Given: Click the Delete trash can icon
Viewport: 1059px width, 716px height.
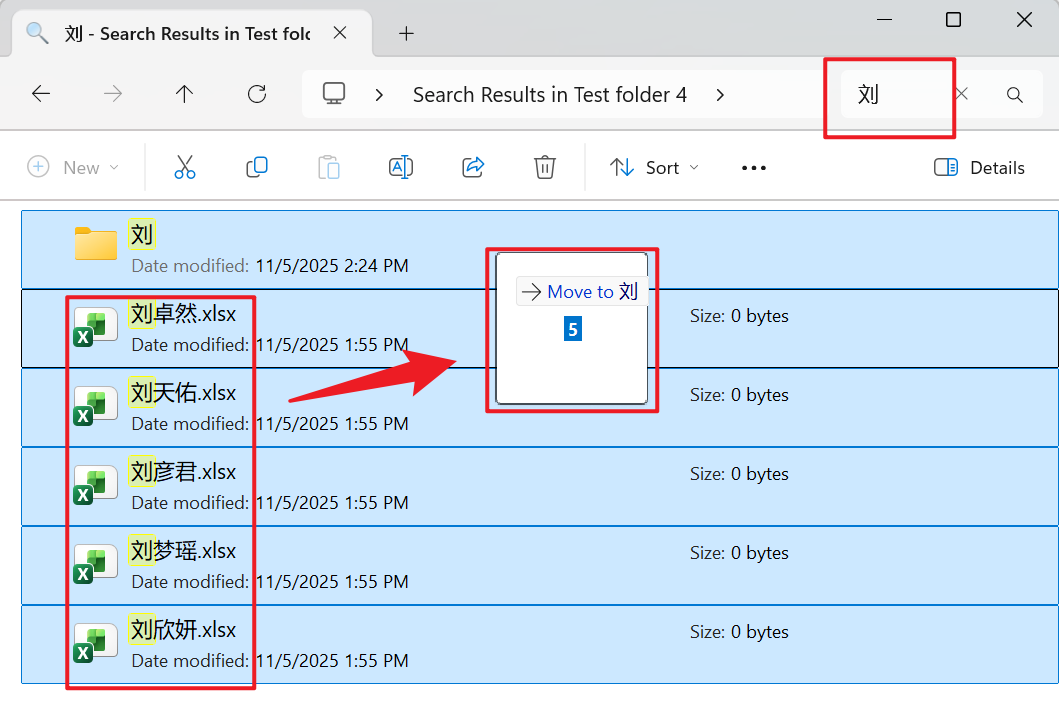Looking at the screenshot, I should [x=544, y=167].
